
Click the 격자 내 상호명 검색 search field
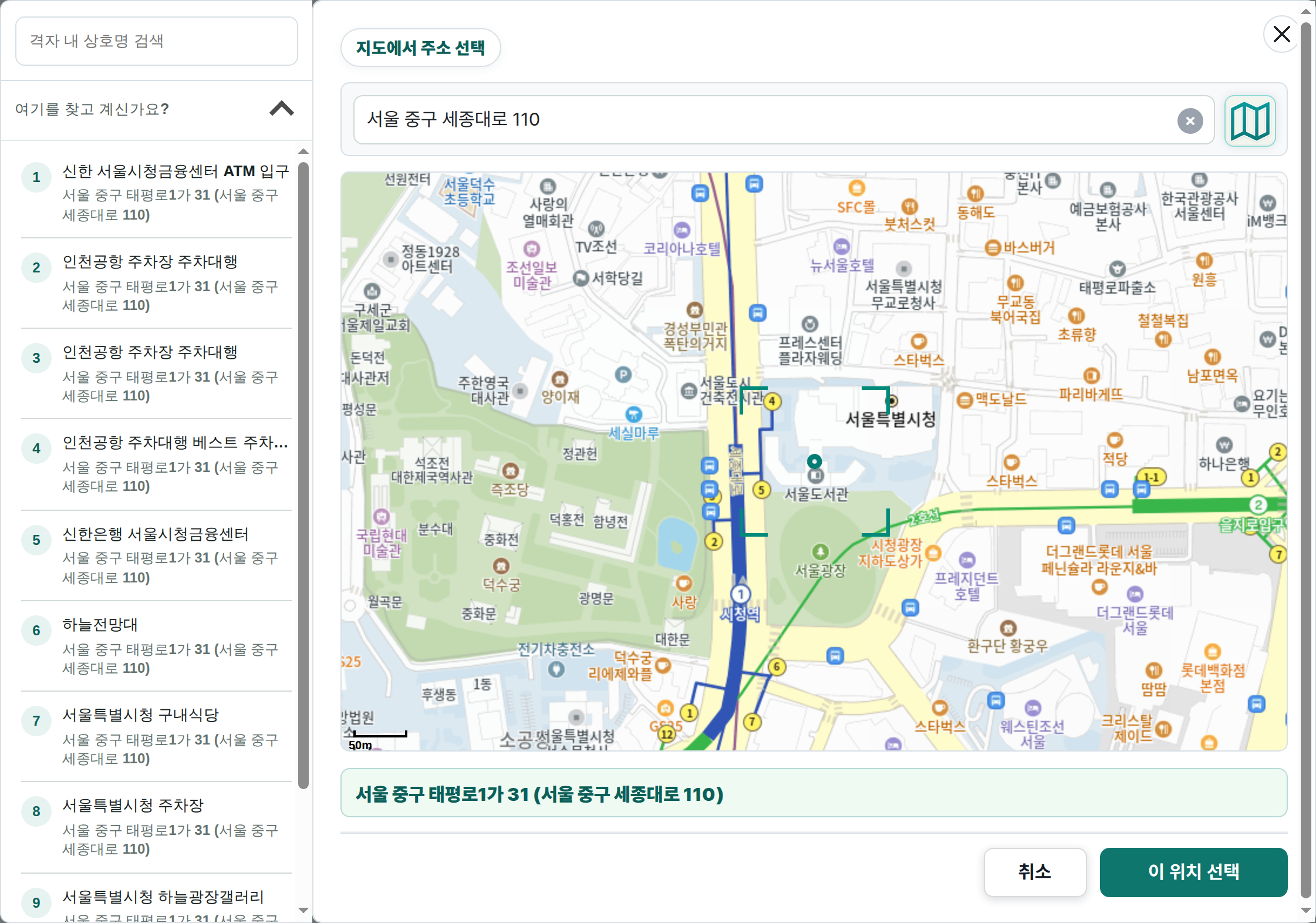(x=157, y=41)
